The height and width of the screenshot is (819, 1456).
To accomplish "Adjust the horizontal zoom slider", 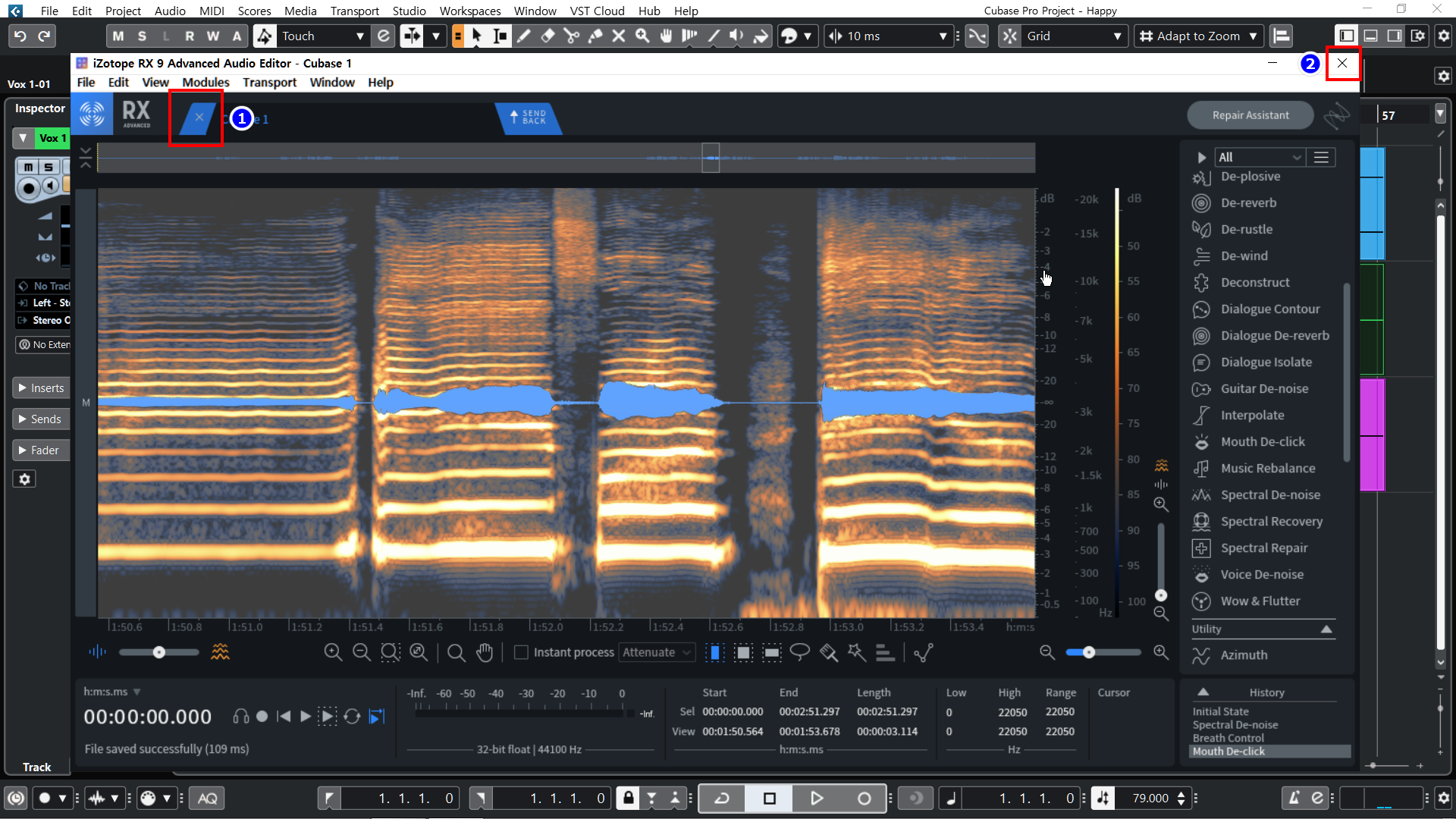I will [1089, 652].
